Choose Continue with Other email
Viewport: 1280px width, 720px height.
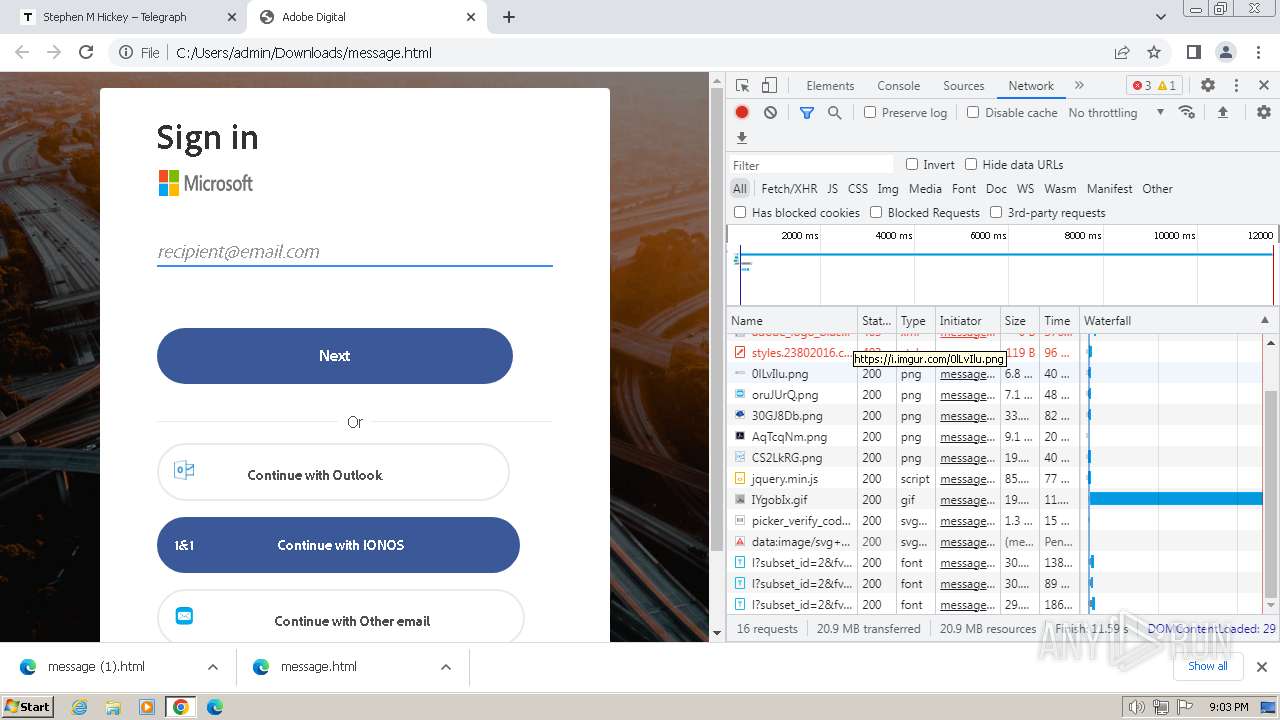(340, 617)
